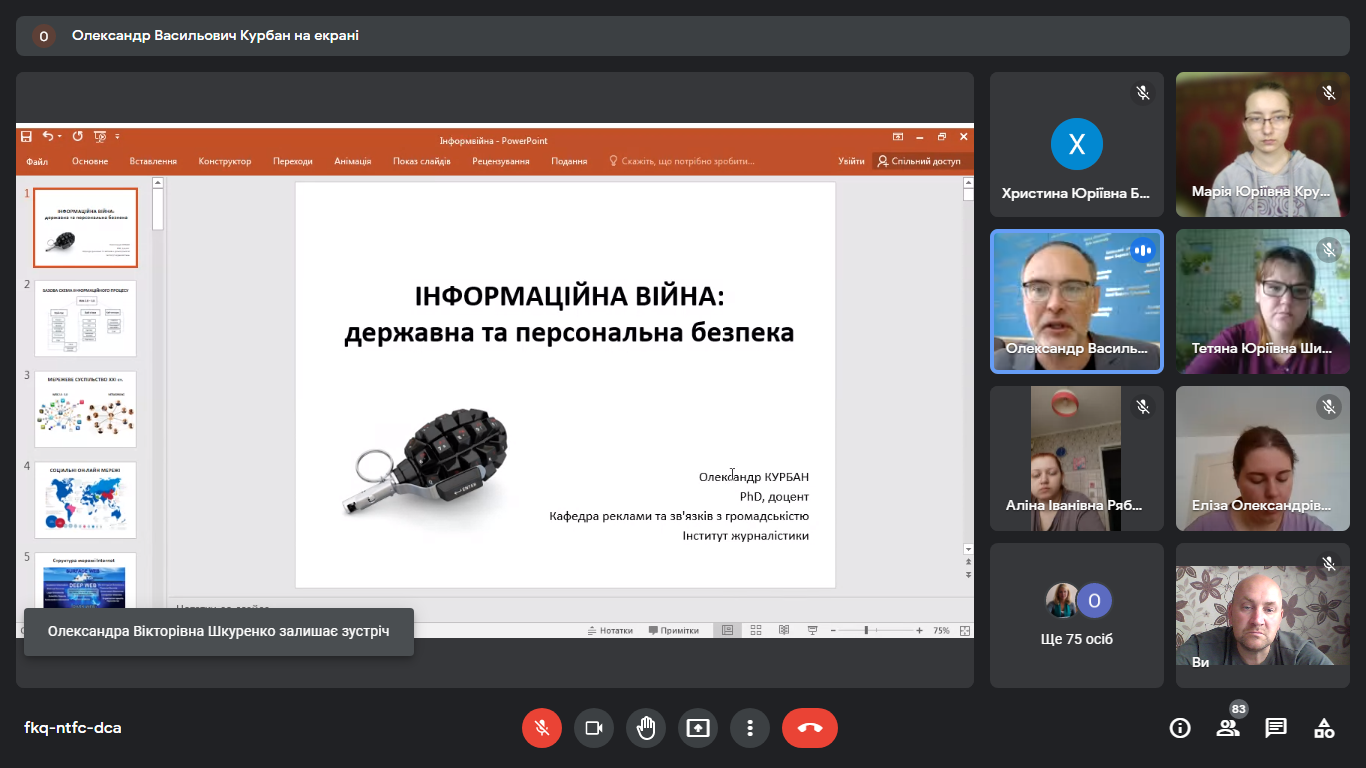Expand the Quick Access Toolbar dropdown arrow

[x=117, y=137]
